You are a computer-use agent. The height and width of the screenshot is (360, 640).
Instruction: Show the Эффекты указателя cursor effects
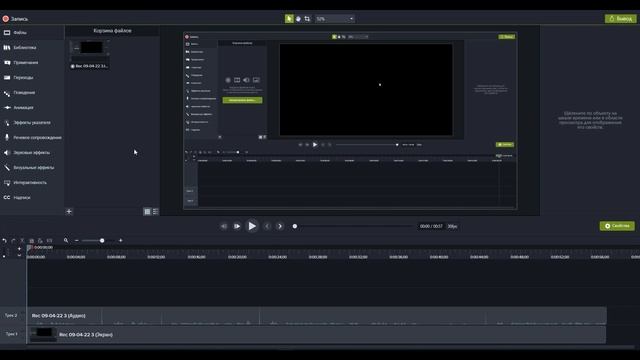point(32,122)
